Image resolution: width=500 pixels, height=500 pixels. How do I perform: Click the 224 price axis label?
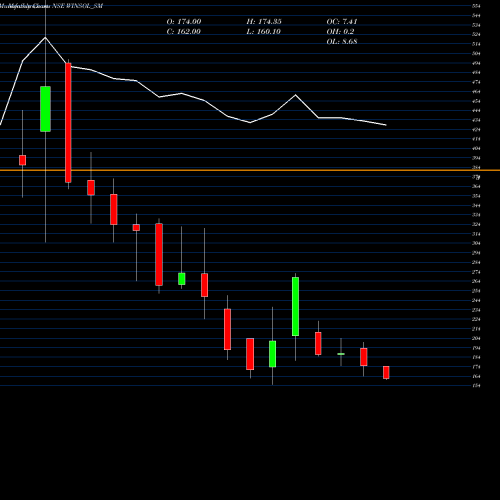[476, 319]
